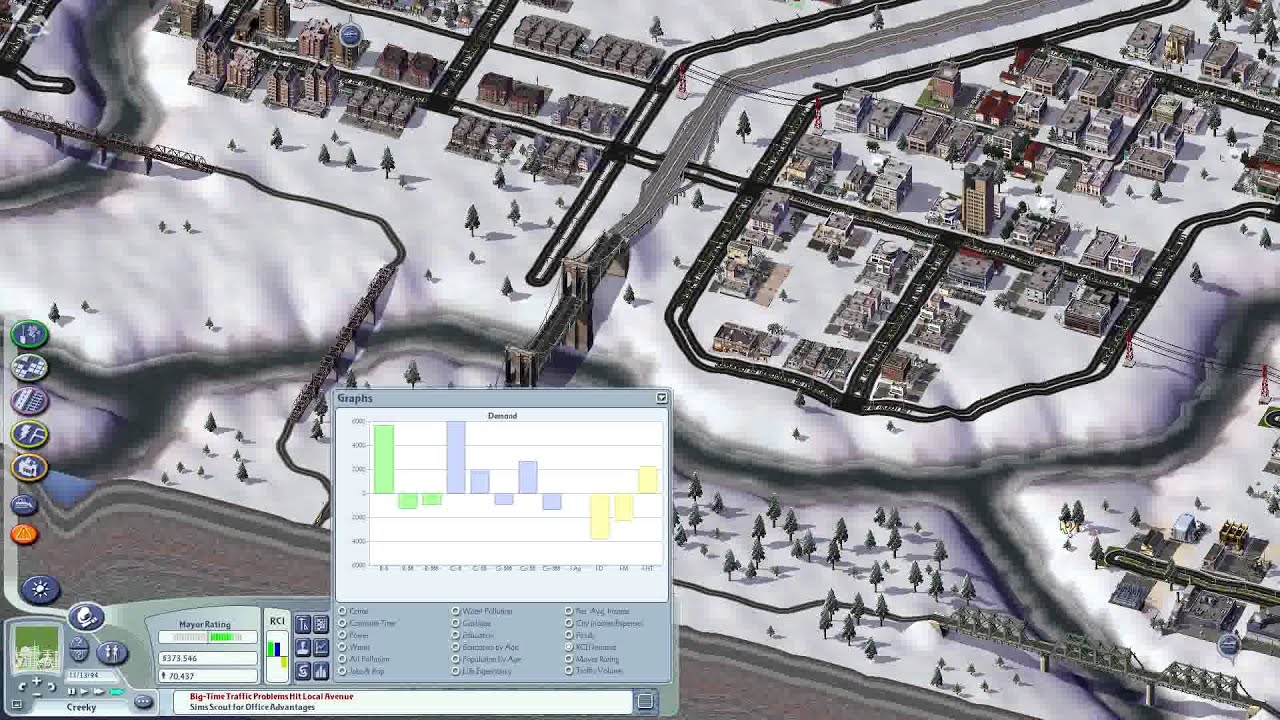Image resolution: width=1280 pixels, height=720 pixels.
Task: Open the zoning tools menu
Action: pyautogui.click(x=30, y=367)
